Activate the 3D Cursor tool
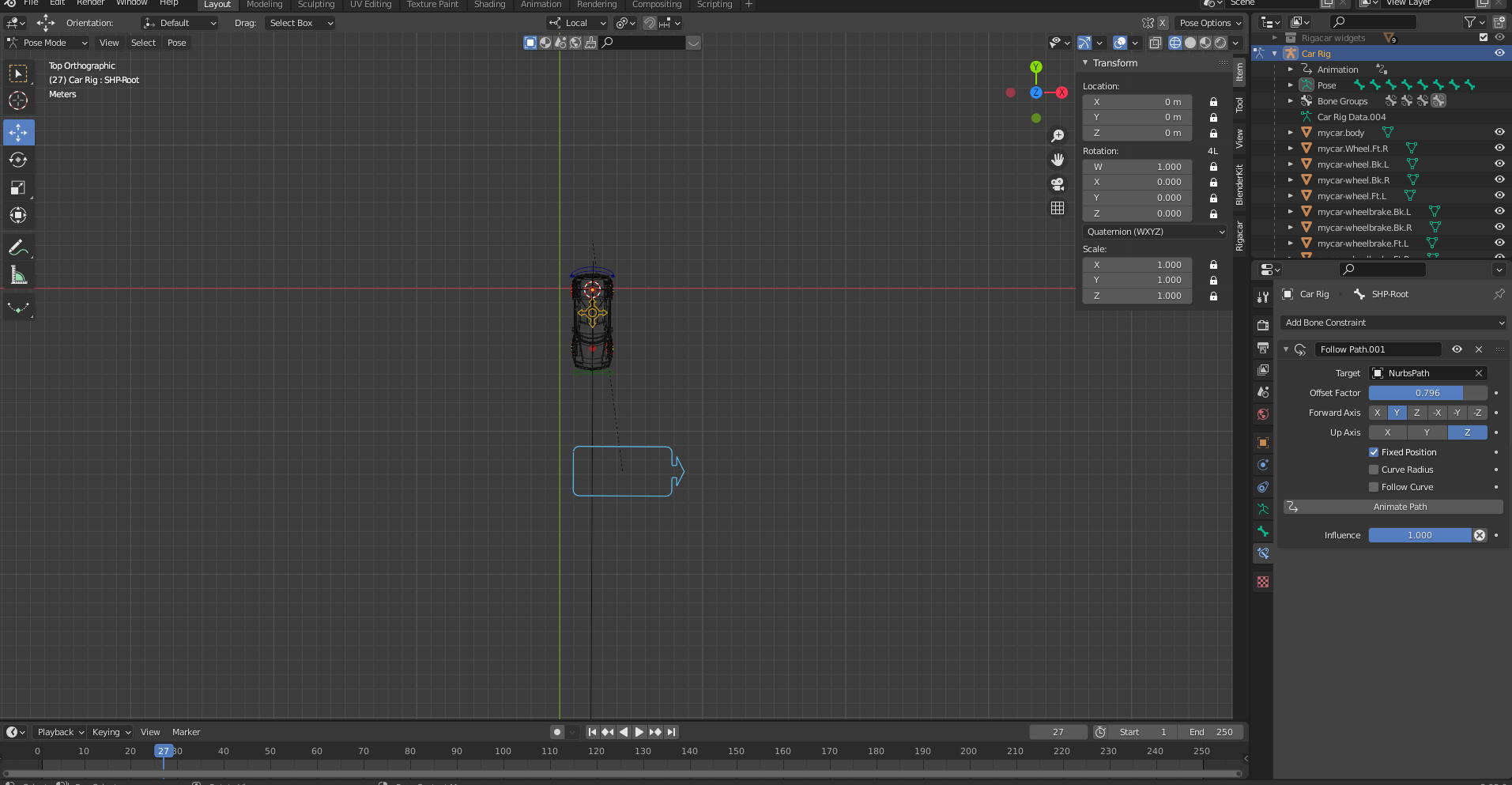The width and height of the screenshot is (1512, 785). click(18, 100)
